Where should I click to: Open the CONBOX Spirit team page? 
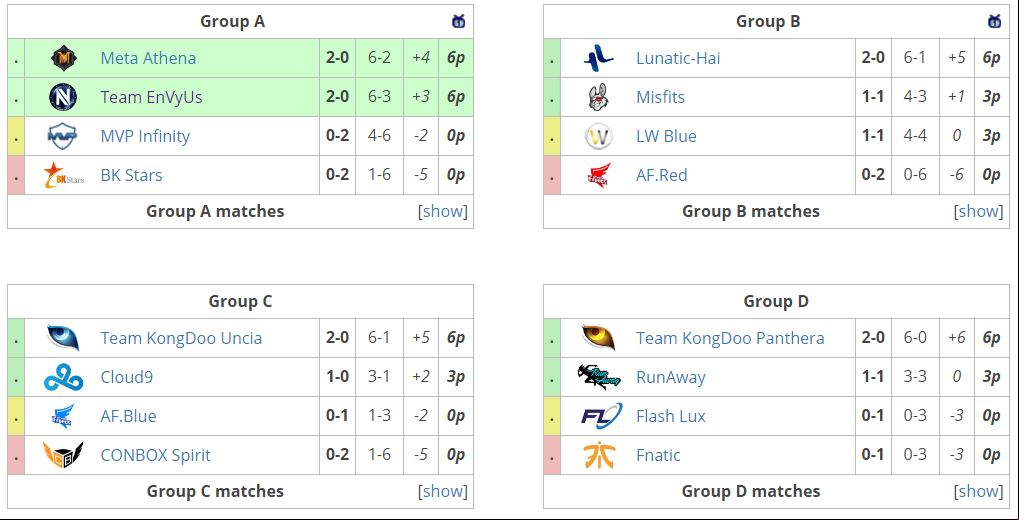pyautogui.click(x=155, y=455)
